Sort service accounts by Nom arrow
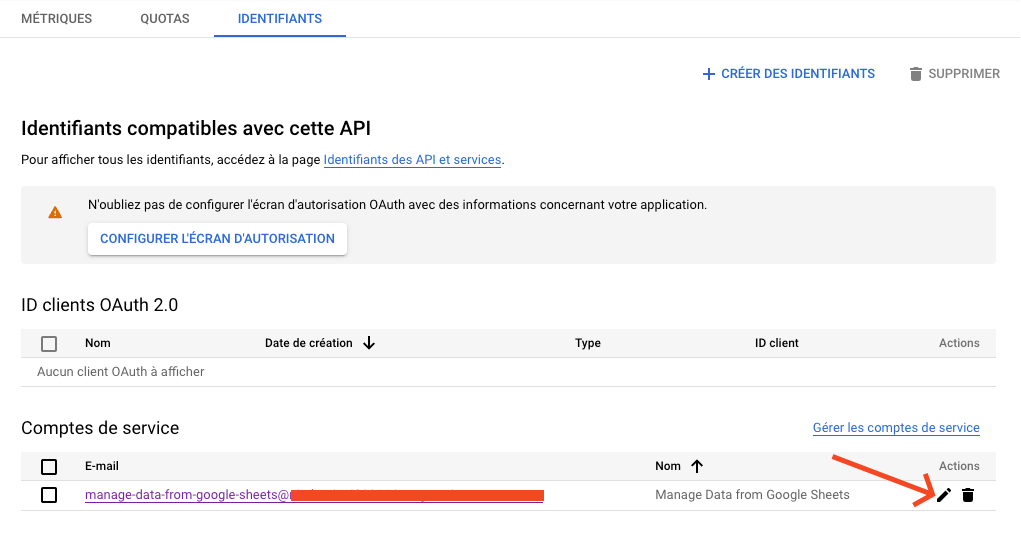Screen dimensions: 1021x548 click(x=697, y=466)
